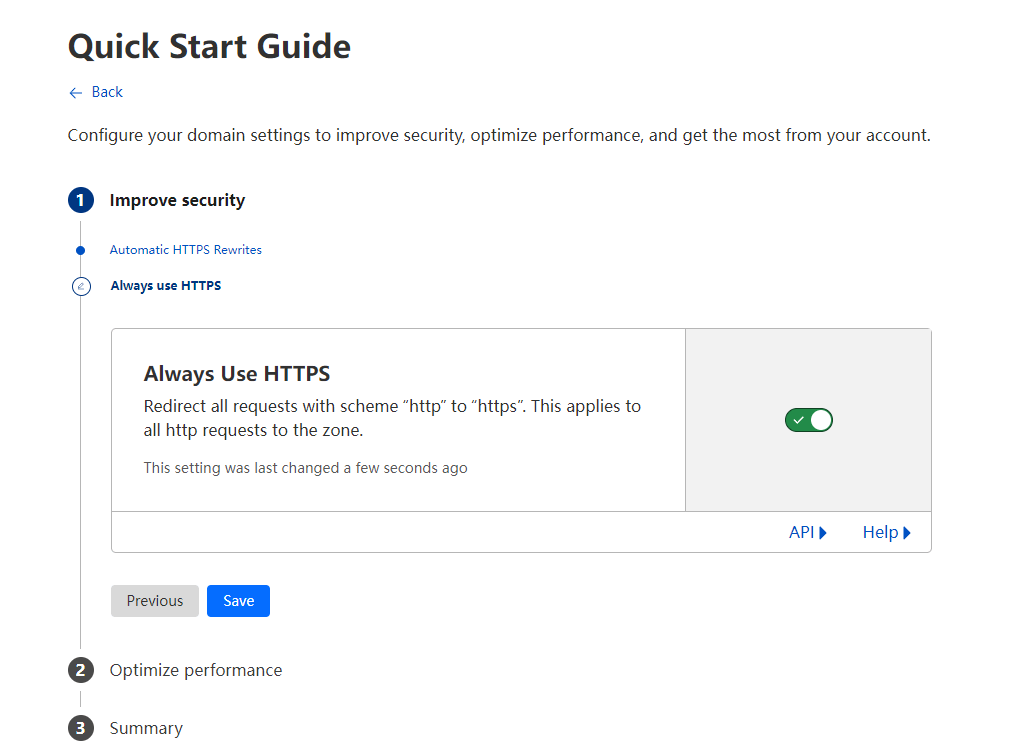The height and width of the screenshot is (747, 1018).
Task: Select the step 2 numbered circle
Action: pyautogui.click(x=80, y=670)
